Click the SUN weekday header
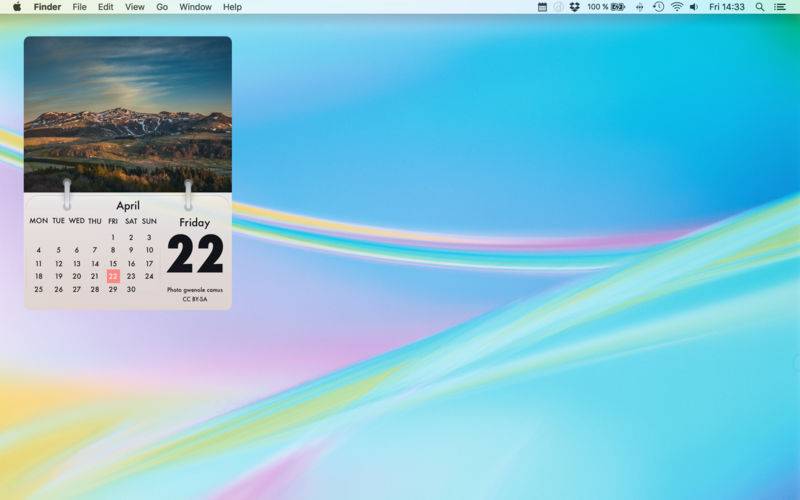 [x=149, y=221]
